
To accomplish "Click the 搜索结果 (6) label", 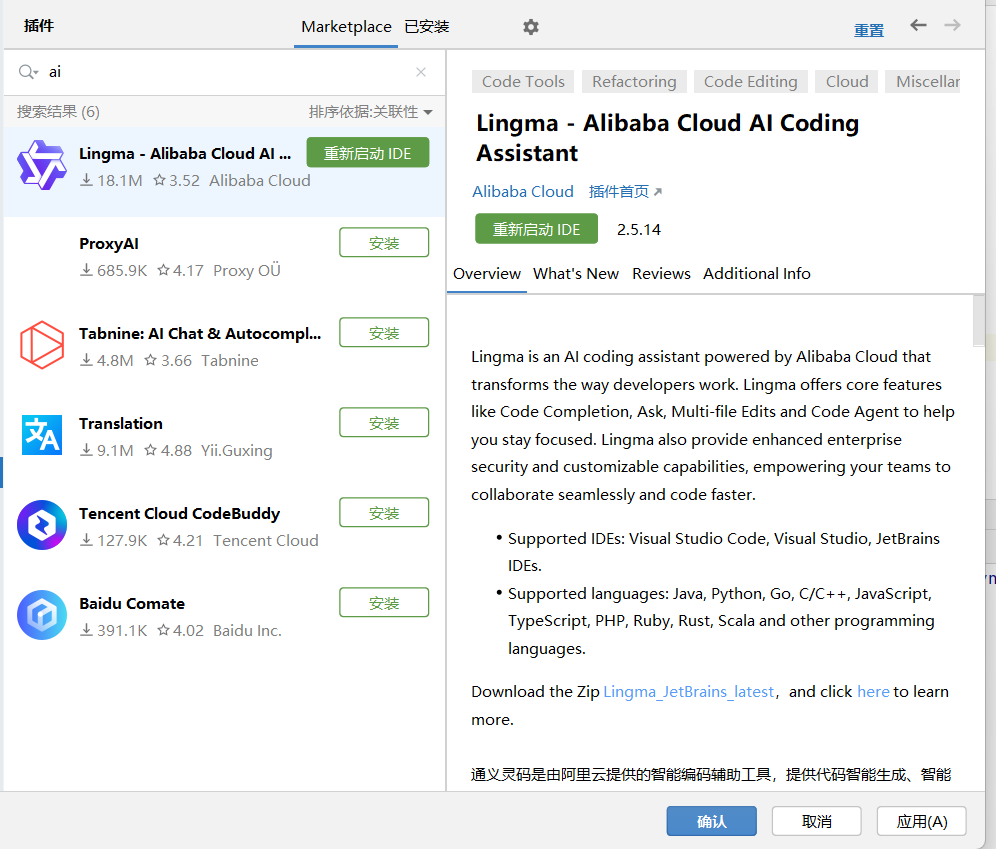I will point(58,112).
